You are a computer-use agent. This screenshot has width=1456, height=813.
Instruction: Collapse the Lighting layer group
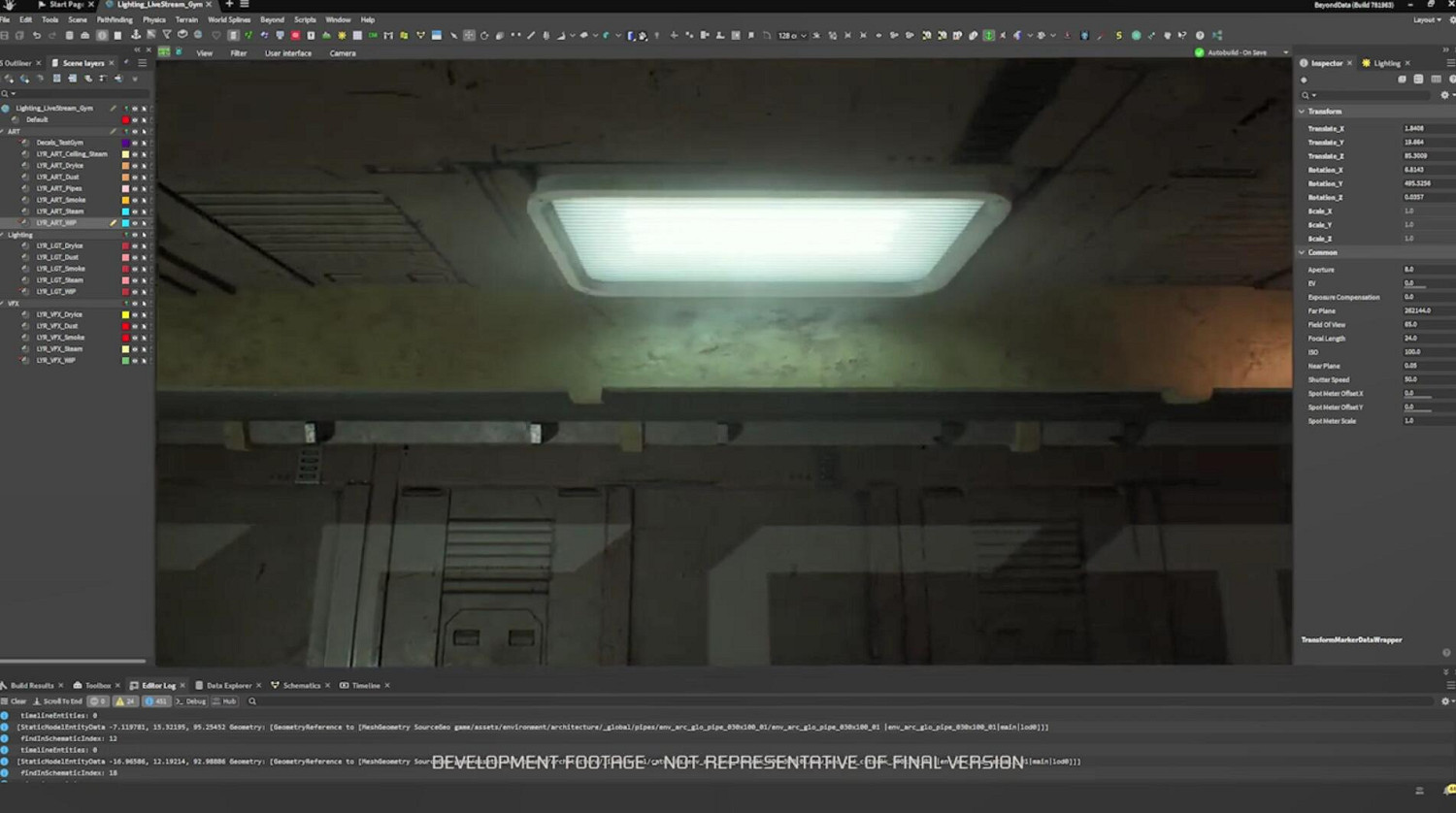coord(4,235)
